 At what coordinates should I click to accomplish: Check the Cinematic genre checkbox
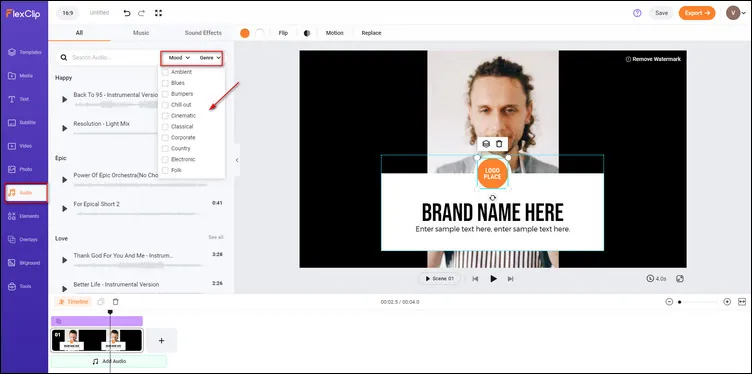point(165,116)
